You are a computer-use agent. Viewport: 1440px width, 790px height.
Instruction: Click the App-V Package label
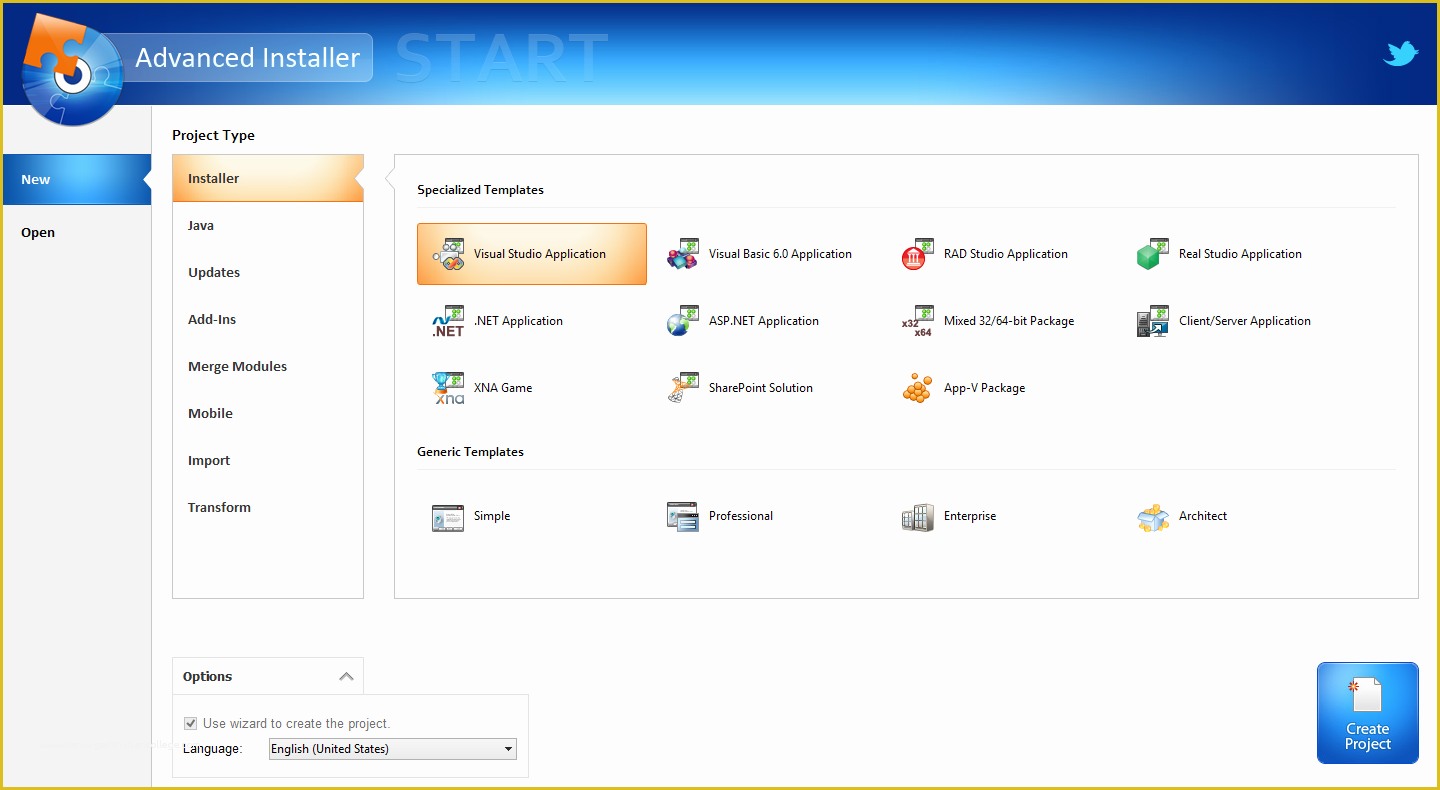click(984, 388)
